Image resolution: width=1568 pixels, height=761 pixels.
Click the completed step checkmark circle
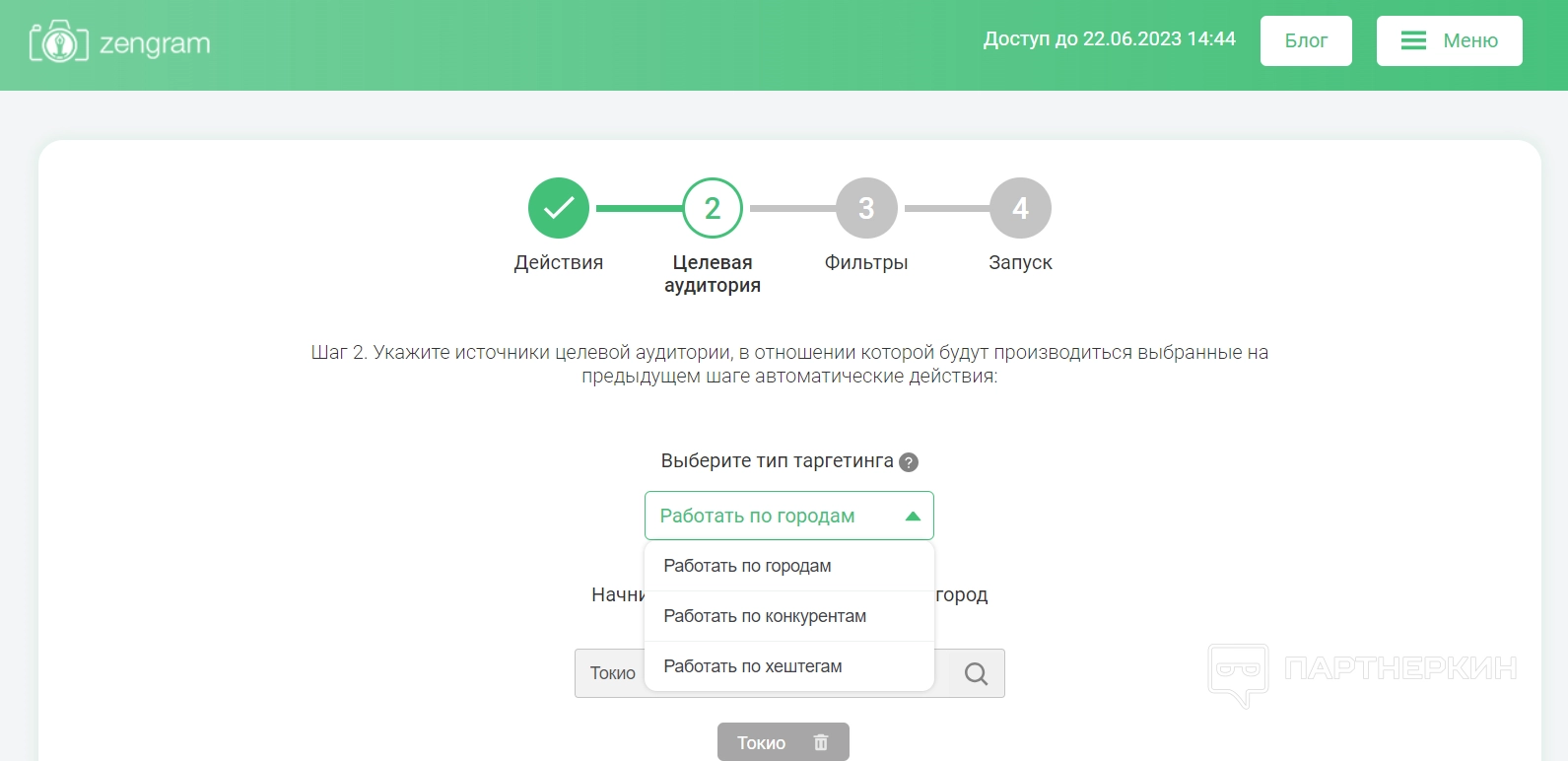(559, 208)
